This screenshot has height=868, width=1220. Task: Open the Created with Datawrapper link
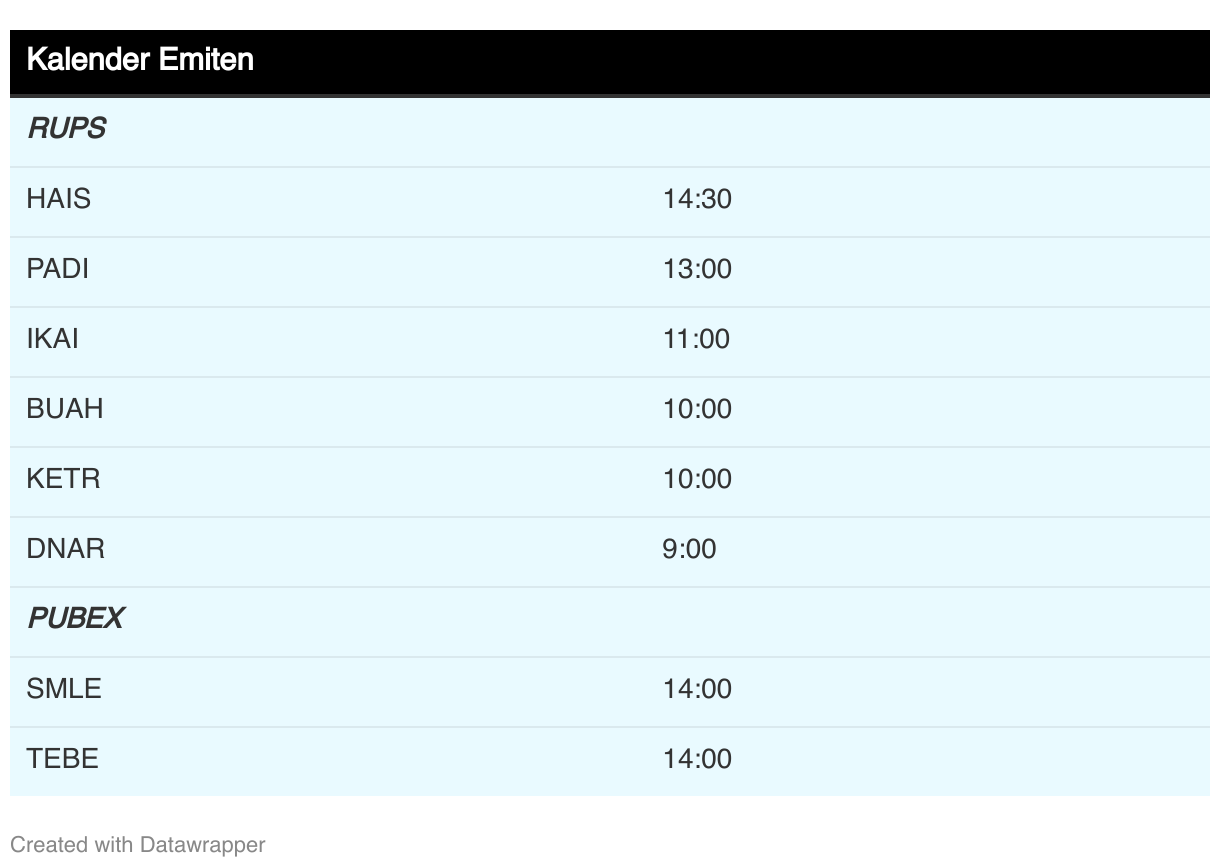[138, 845]
